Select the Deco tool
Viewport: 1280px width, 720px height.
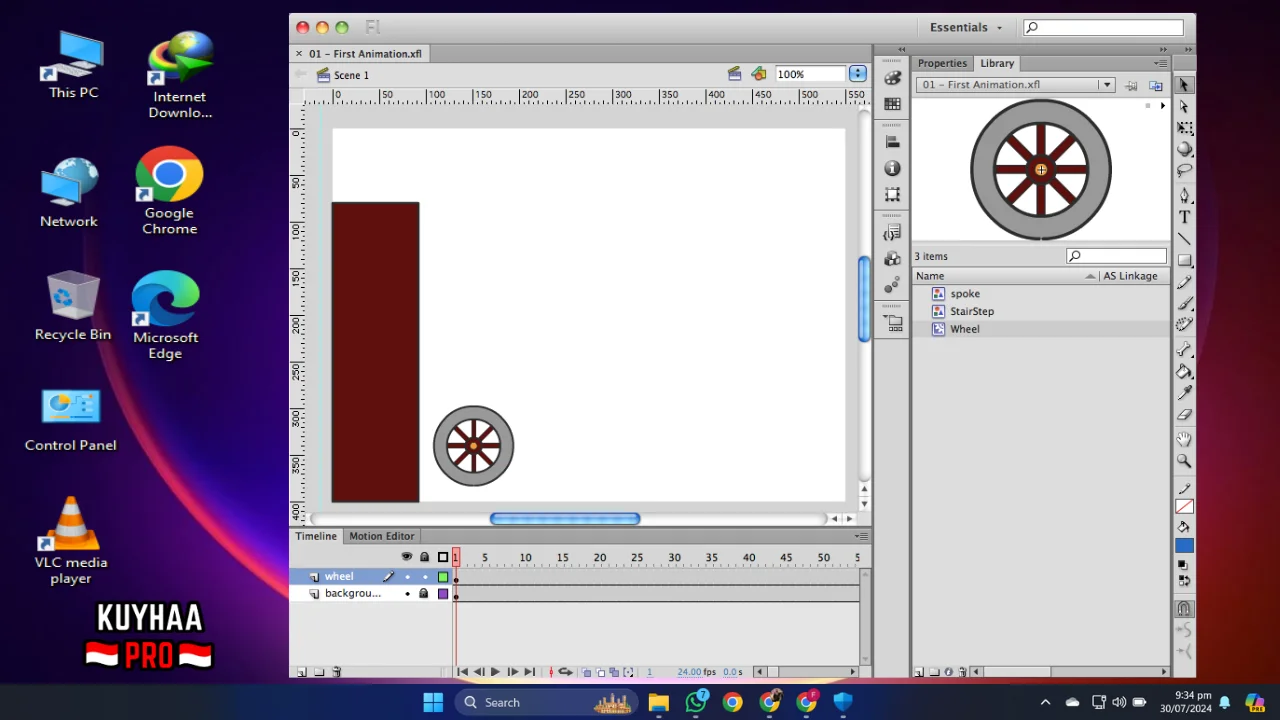tap(1184, 325)
